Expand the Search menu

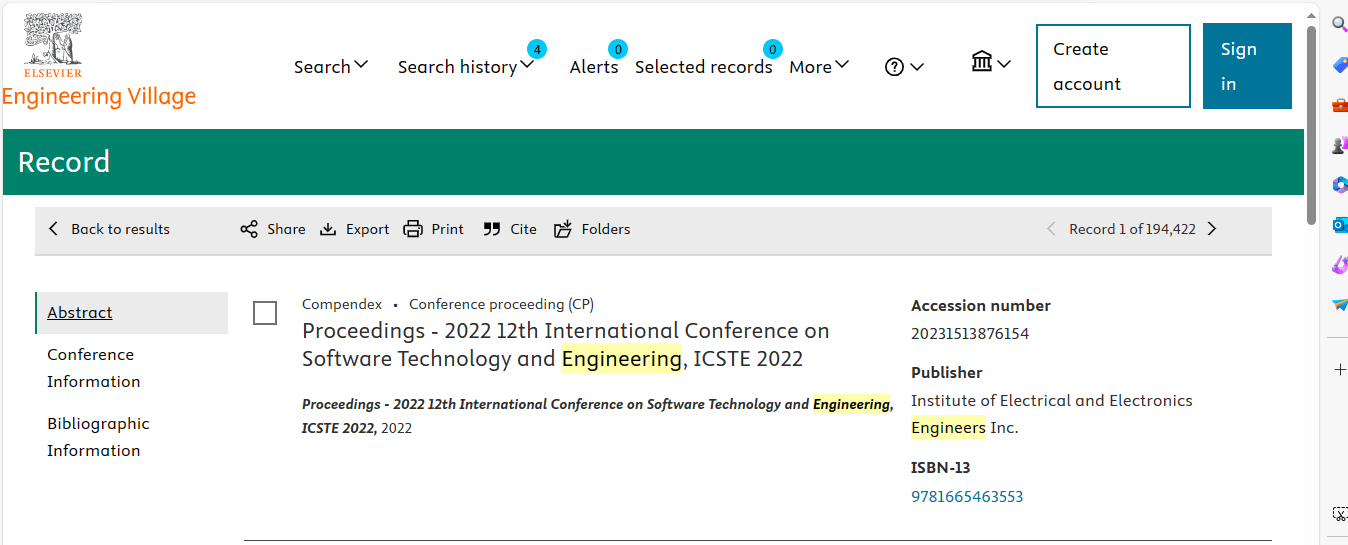click(x=331, y=66)
